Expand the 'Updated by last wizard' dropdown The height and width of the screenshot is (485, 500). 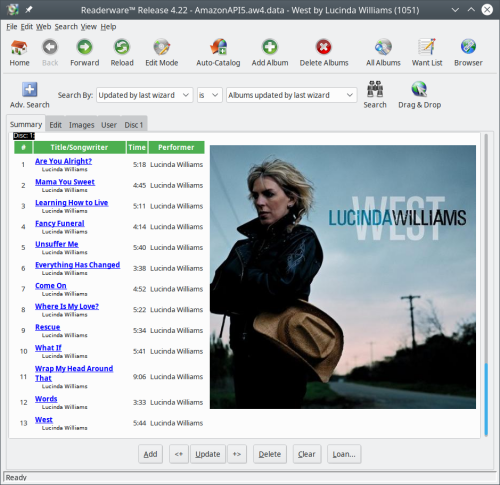tap(144, 95)
